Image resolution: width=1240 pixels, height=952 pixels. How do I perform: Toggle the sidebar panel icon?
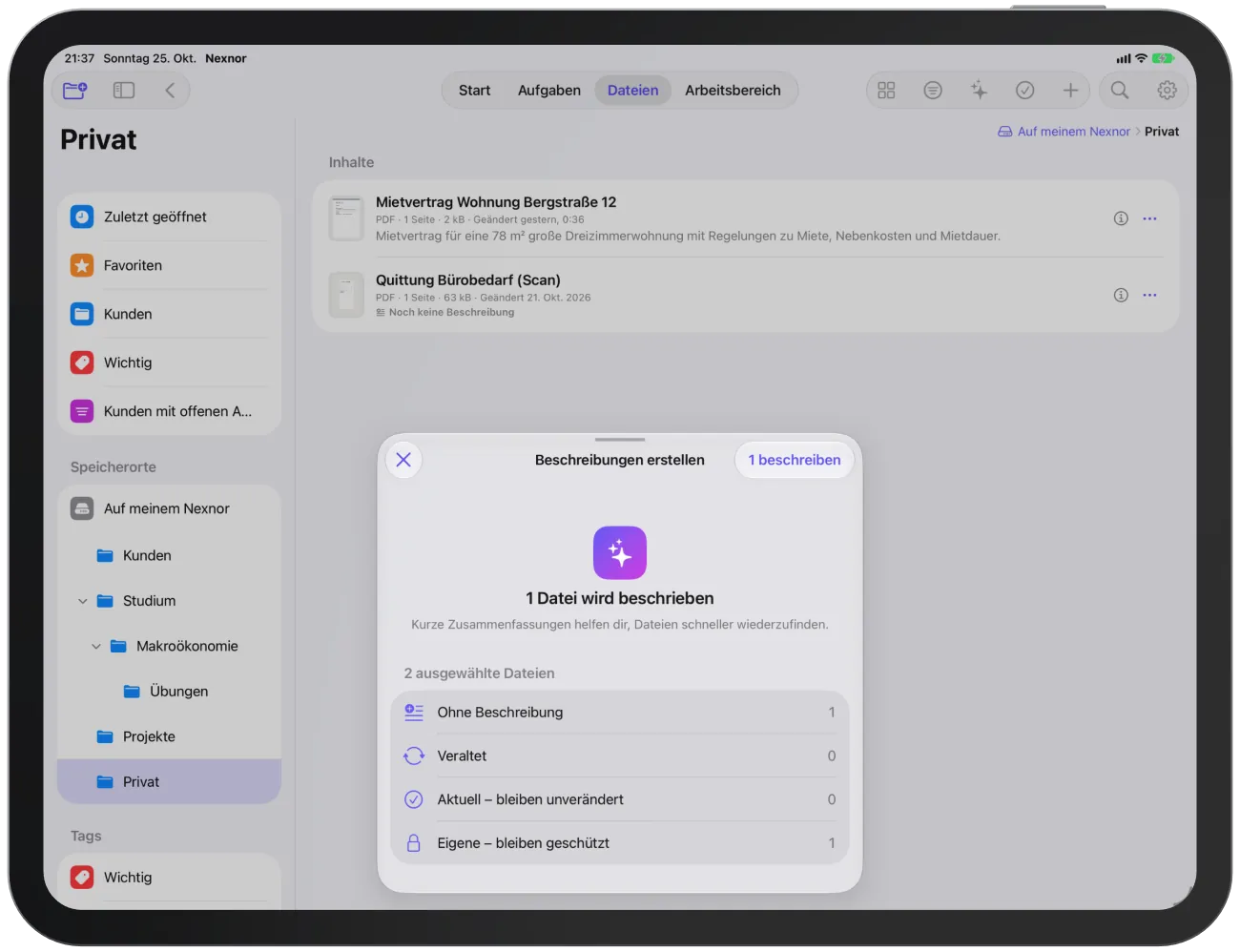[x=124, y=91]
